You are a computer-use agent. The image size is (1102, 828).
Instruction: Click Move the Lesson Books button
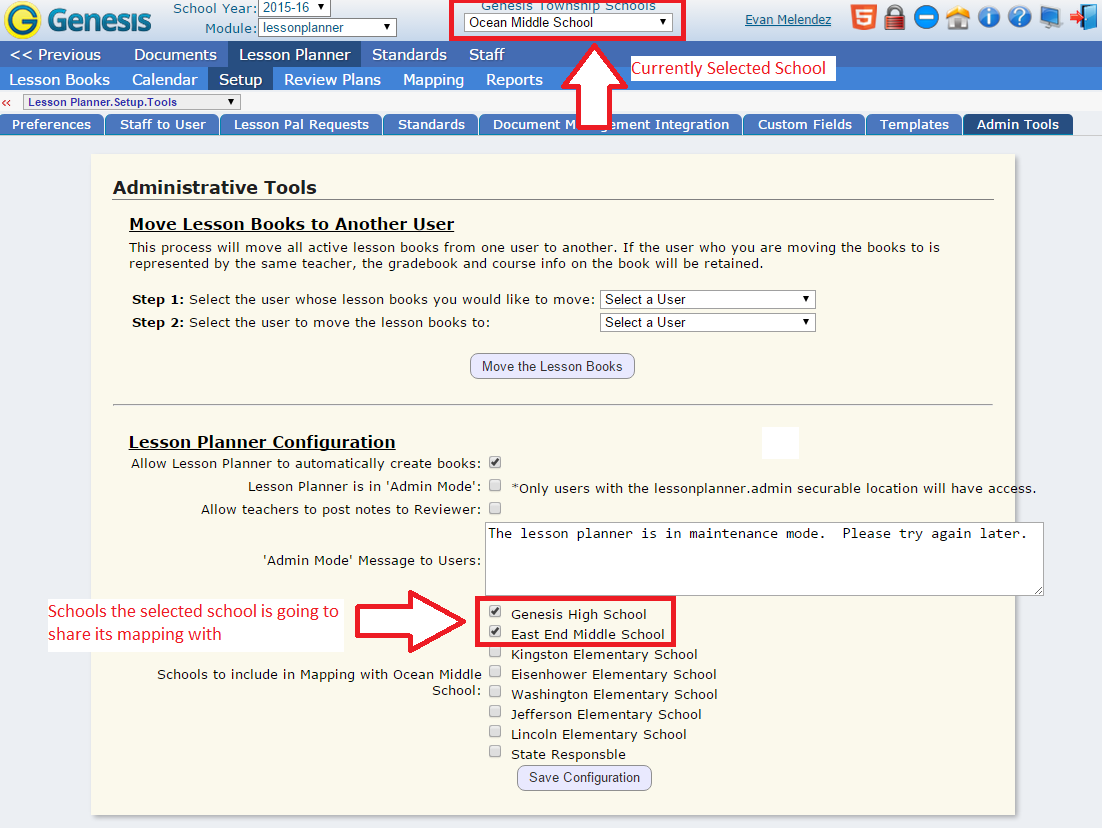coord(552,366)
